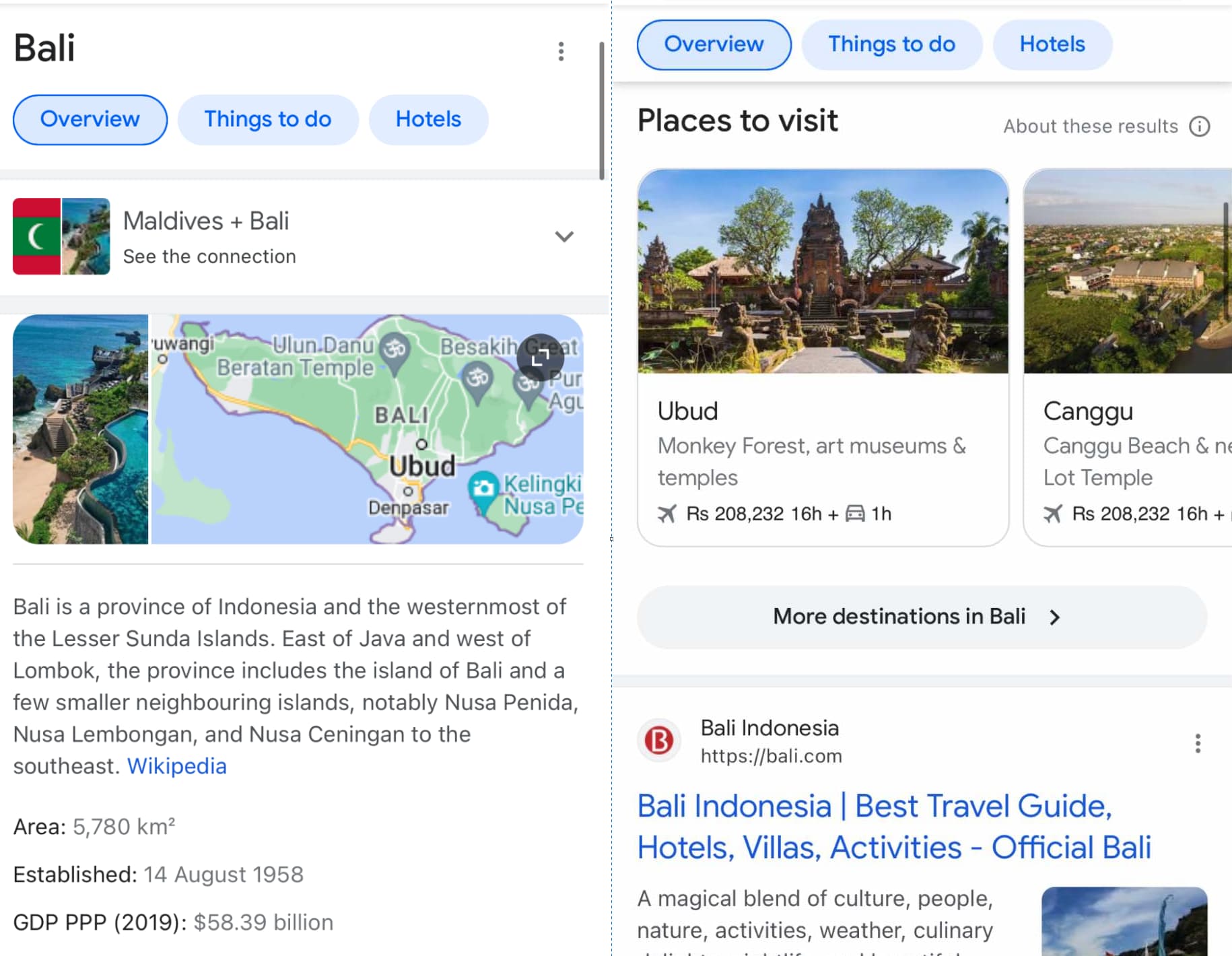Click the left panel scrollbar
The image size is (1232, 956).
tap(602, 111)
